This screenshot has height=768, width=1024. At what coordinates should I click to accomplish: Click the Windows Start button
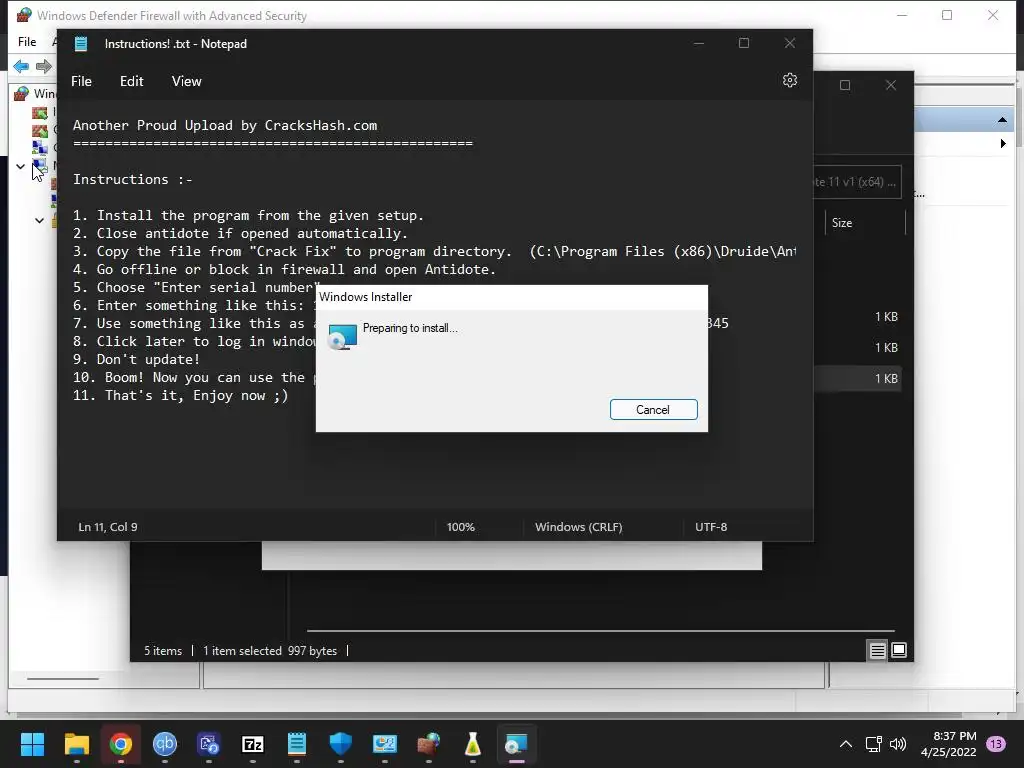32,744
